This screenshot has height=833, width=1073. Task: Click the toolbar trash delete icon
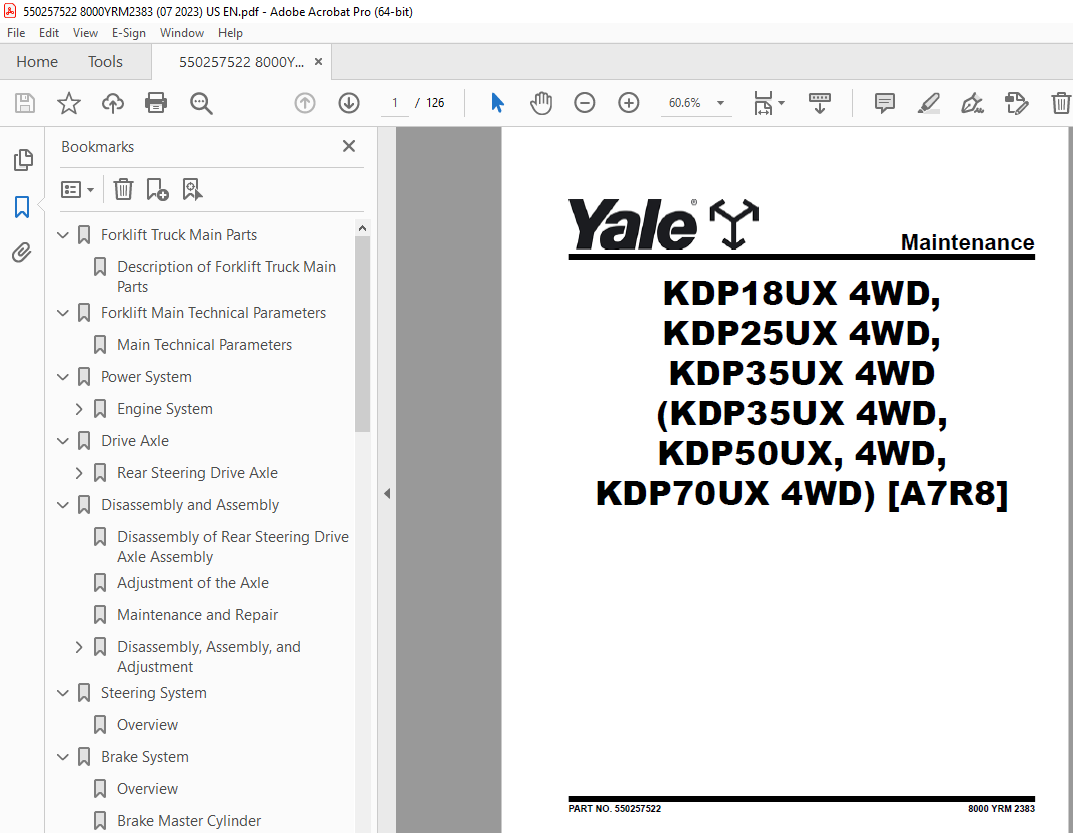click(1061, 103)
